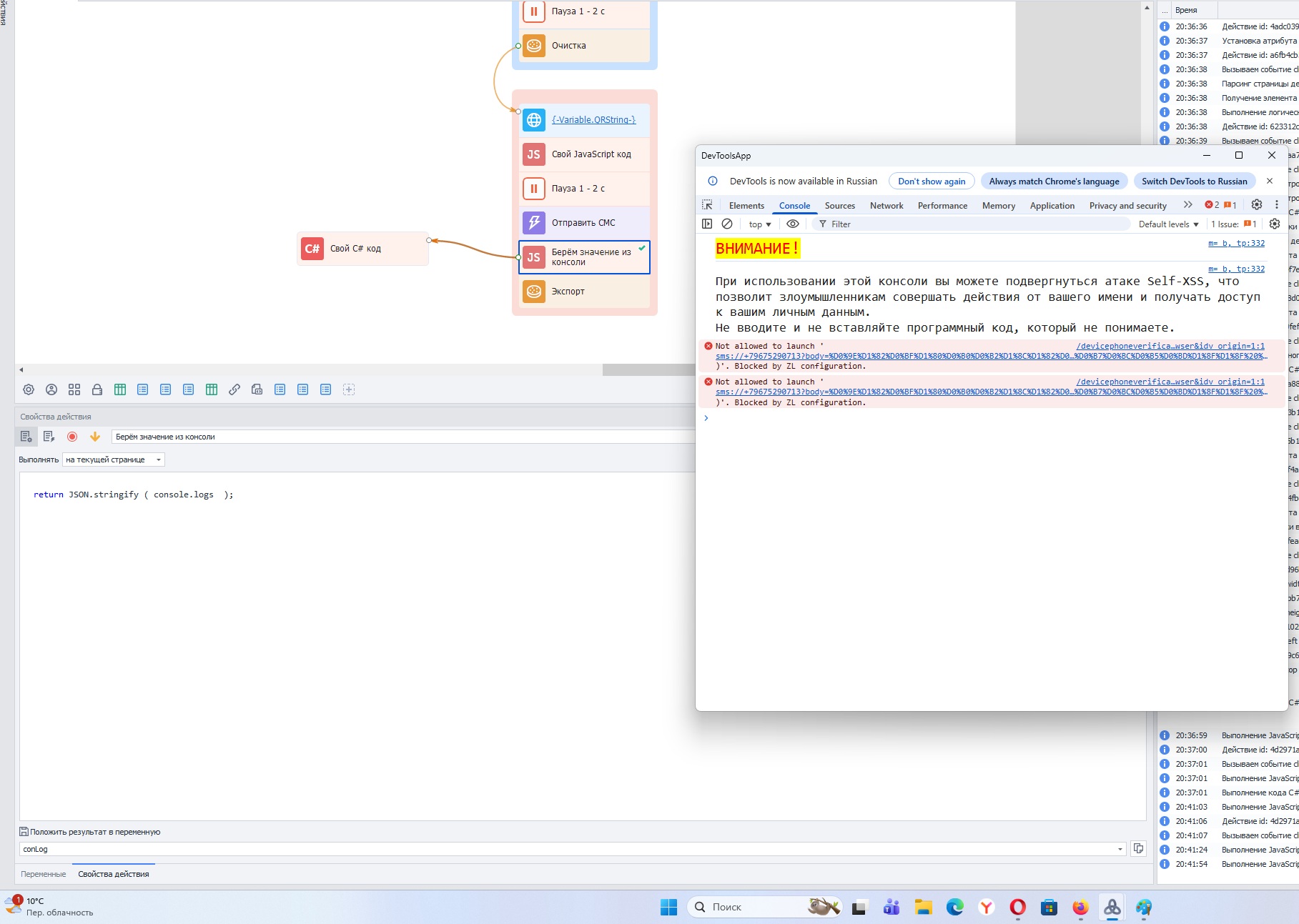Open the 1 Issue indicator in DevTools console
Viewport: 1299px width, 924px height.
(x=1233, y=224)
